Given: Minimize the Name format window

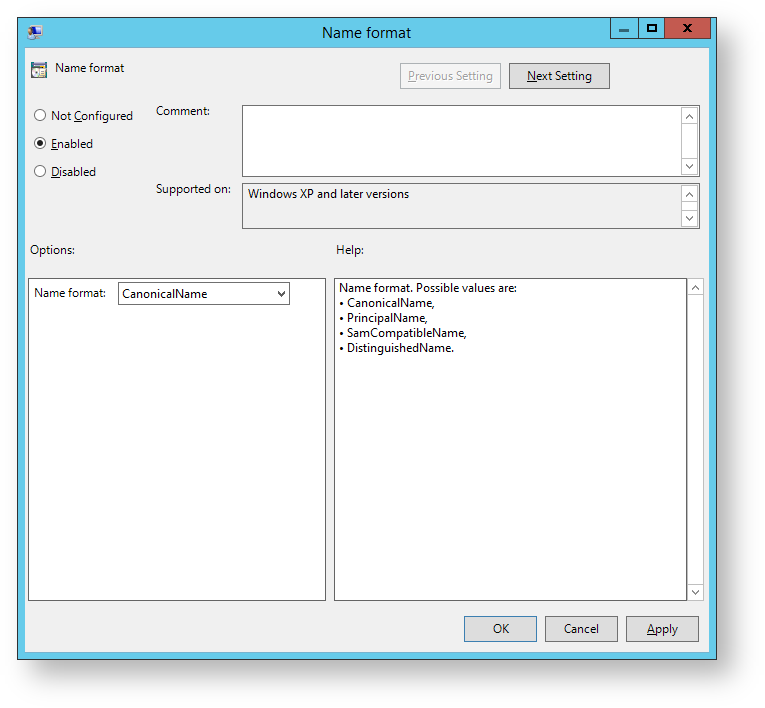Looking at the screenshot, I should point(624,29).
